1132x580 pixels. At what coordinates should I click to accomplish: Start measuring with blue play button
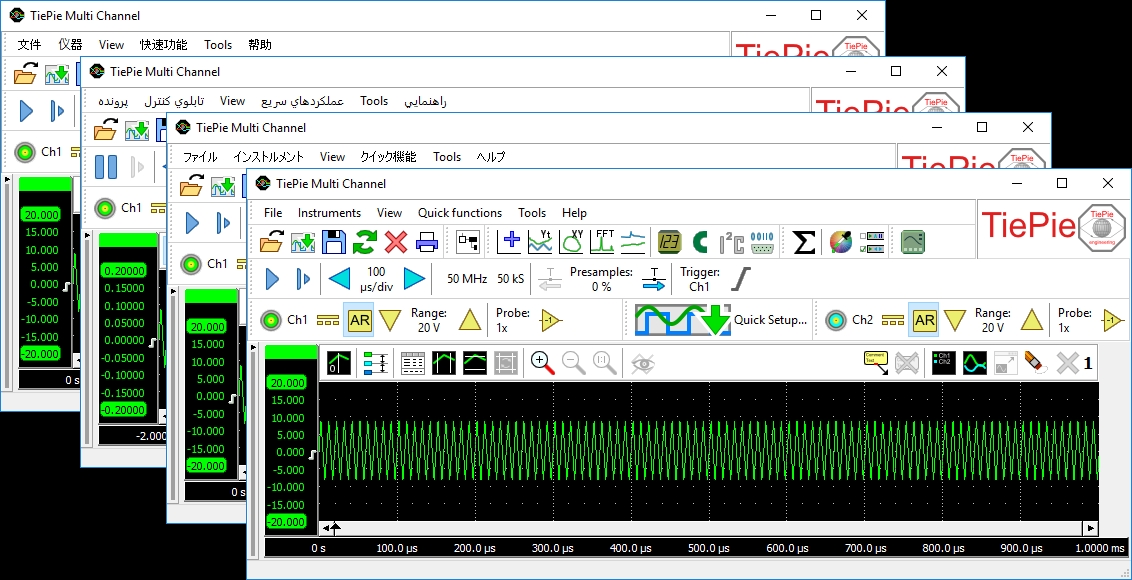pyautogui.click(x=271, y=279)
